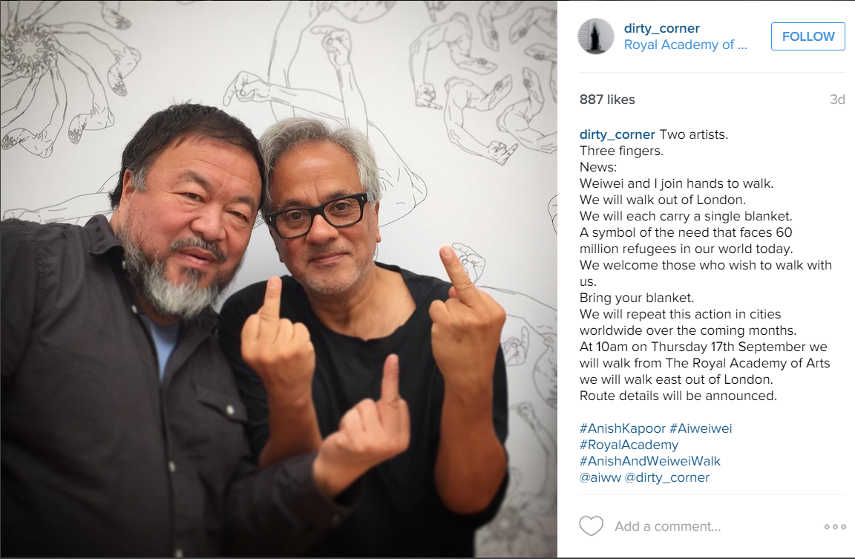Visit the @dirty_corner mention in the caption
The image size is (855, 559).
667,478
